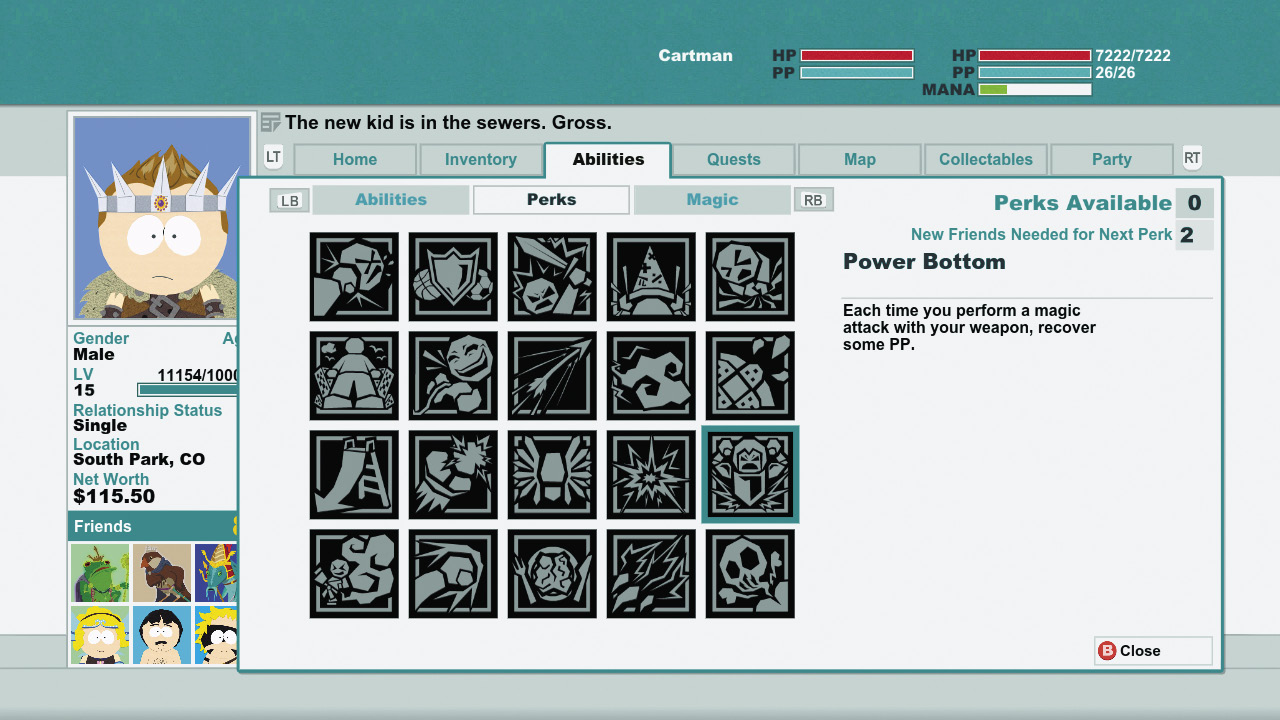Screen dimensions: 1280x720
Task: Open the Quests tab
Action: 734,160
